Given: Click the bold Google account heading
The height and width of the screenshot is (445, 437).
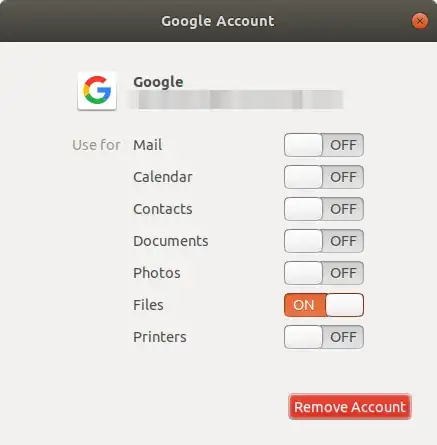Looking at the screenshot, I should click(x=158, y=82).
